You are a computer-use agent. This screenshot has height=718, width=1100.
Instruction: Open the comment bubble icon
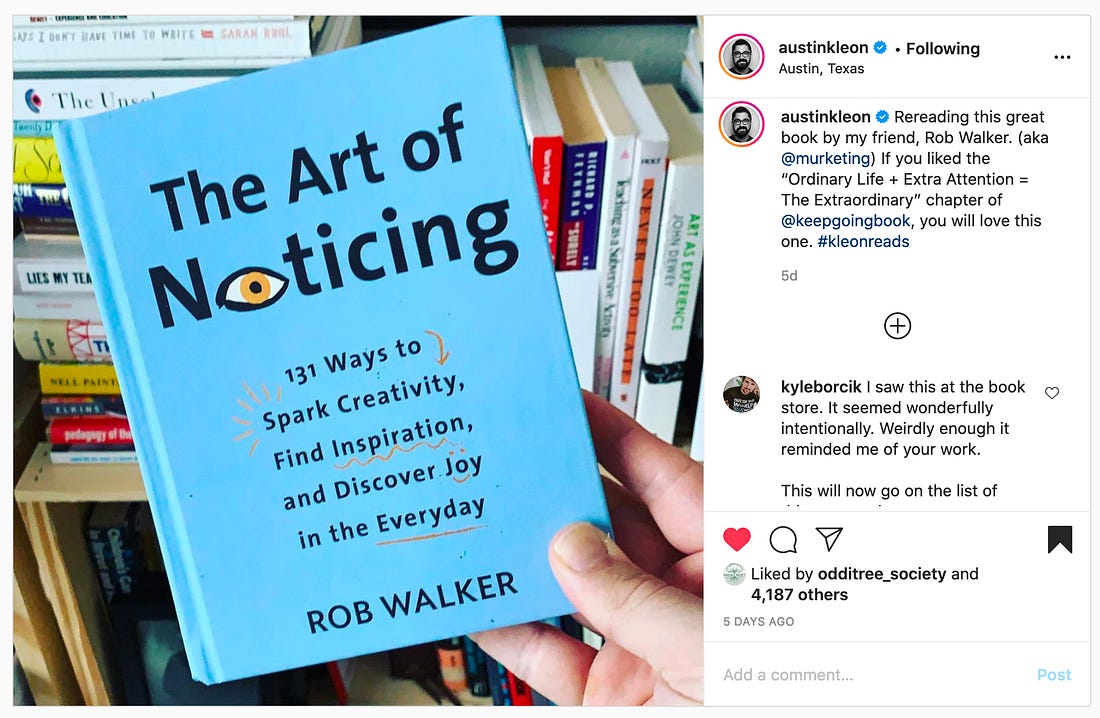point(783,540)
